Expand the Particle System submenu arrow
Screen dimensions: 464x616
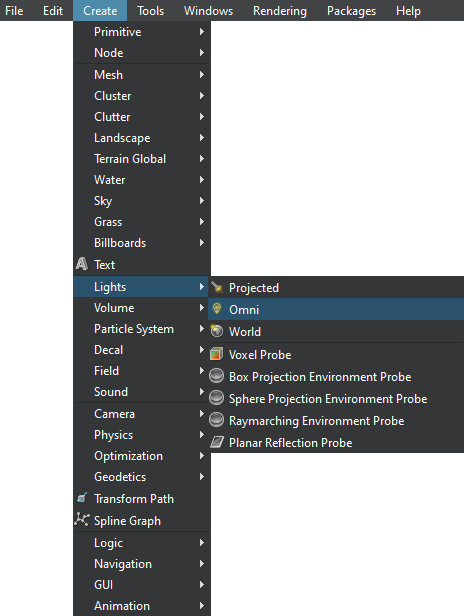[x=202, y=328]
